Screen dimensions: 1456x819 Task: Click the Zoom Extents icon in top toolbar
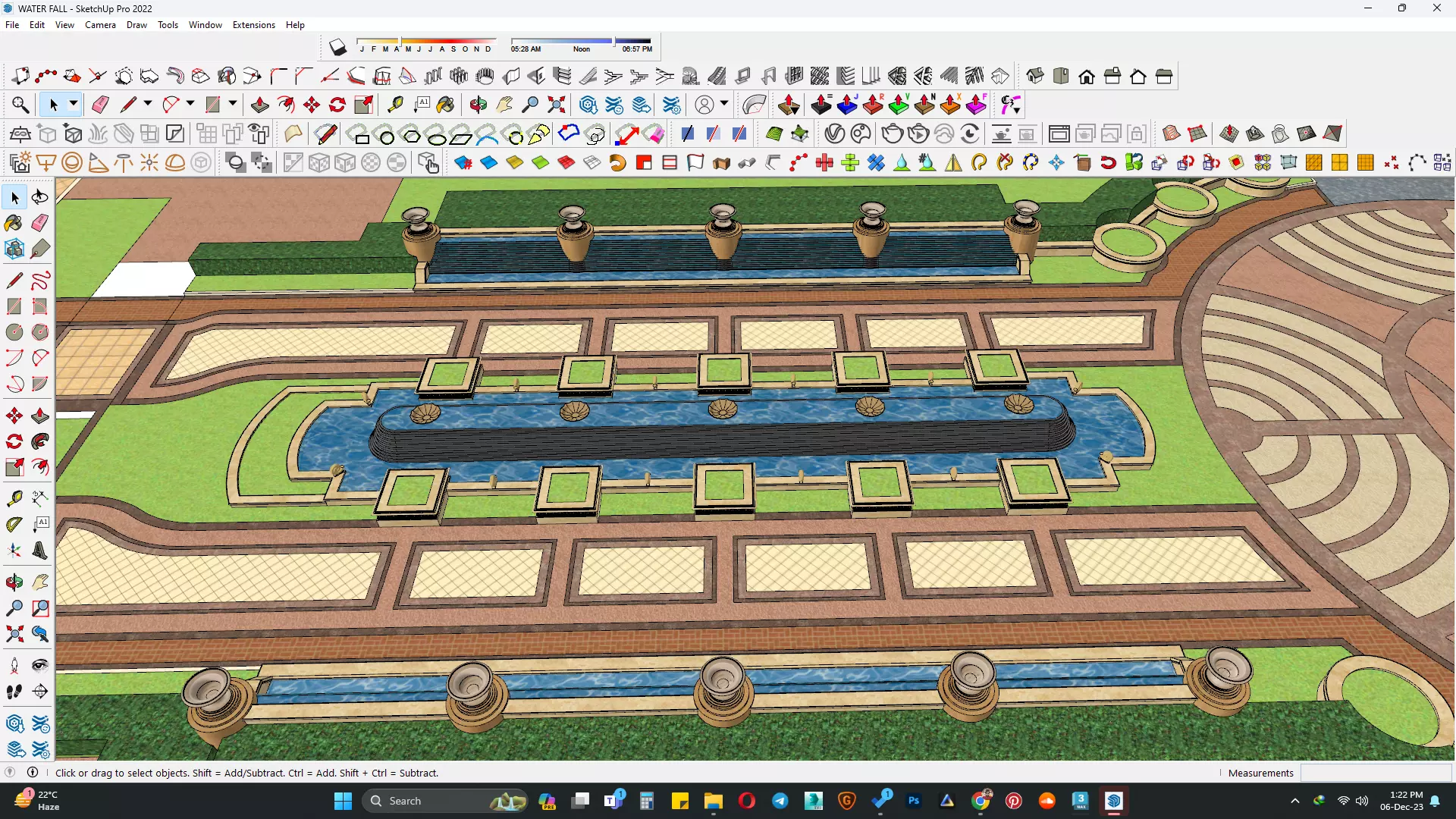556,105
